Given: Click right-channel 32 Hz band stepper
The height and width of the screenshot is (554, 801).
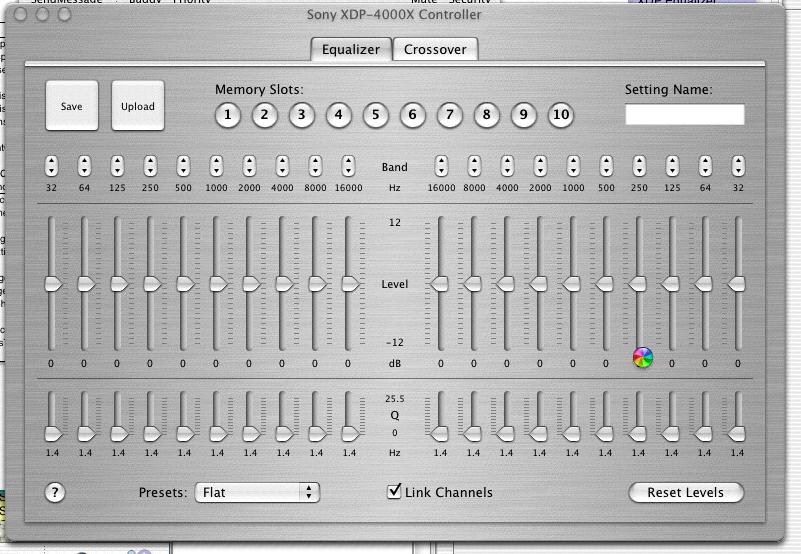Looking at the screenshot, I should click(738, 166).
